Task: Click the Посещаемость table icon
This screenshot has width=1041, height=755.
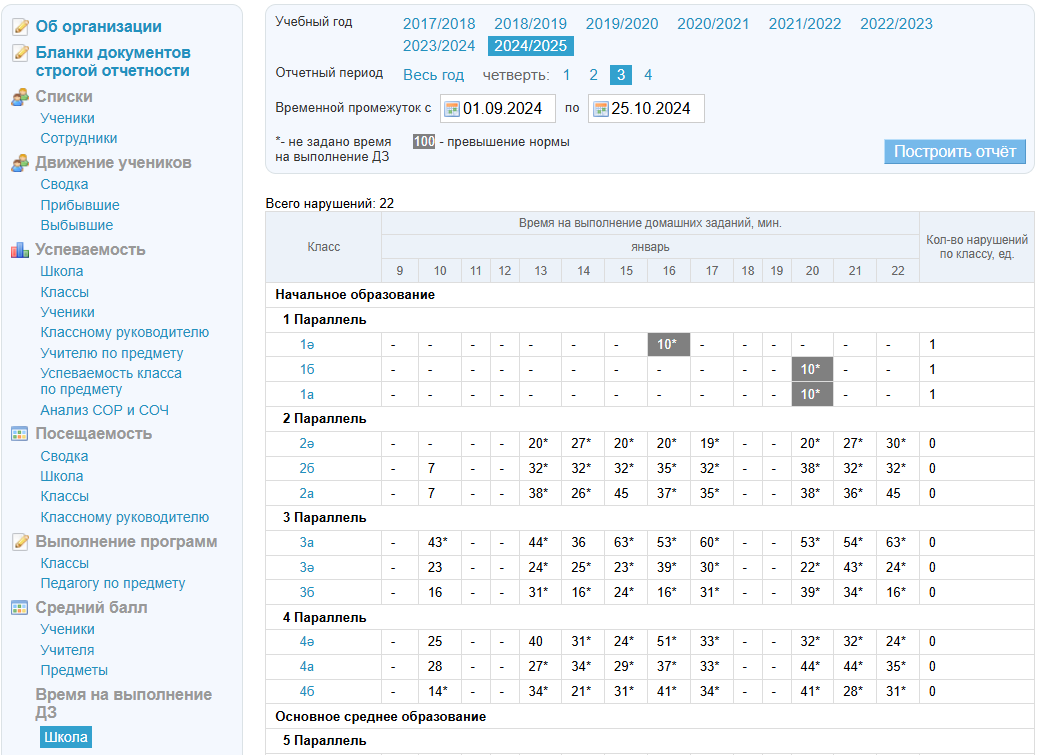Action: pos(20,434)
